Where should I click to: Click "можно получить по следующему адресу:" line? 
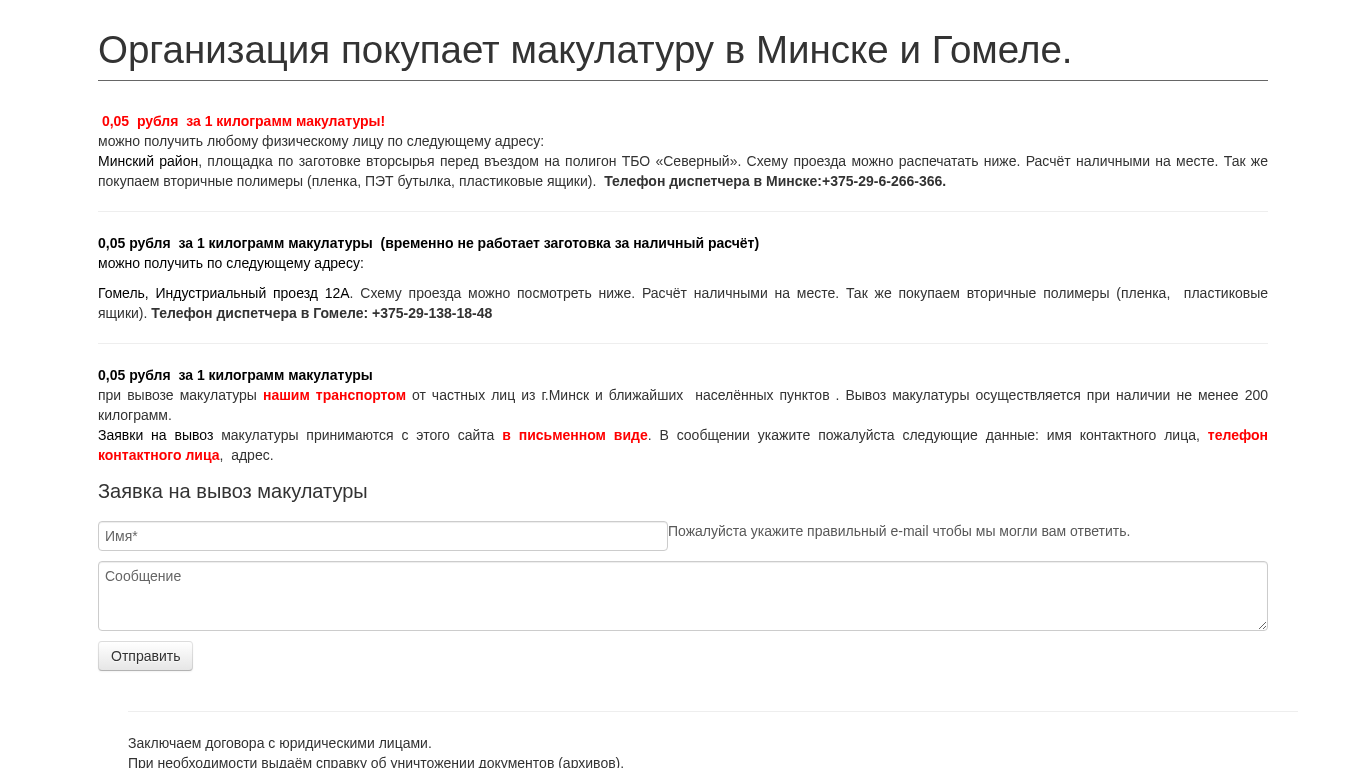[231, 263]
